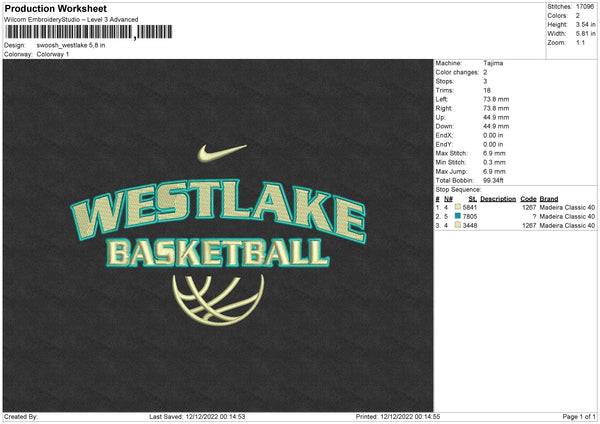This screenshot has width=600, height=424.
Task: Click the Stitches value '17096'
Action: pyautogui.click(x=585, y=7)
